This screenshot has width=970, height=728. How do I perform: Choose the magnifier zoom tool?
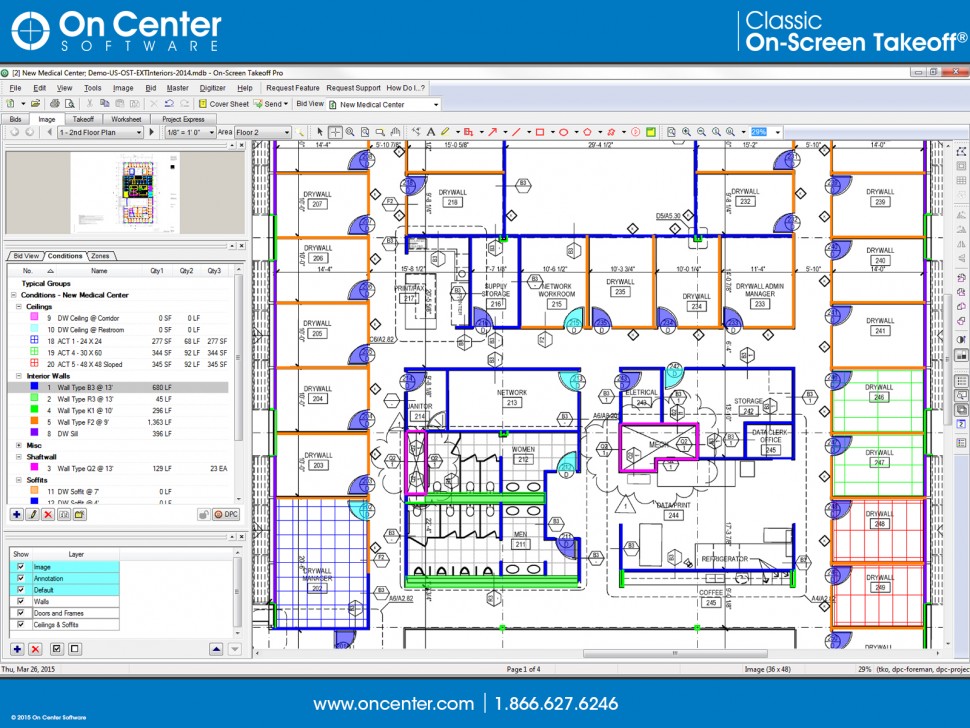click(350, 132)
